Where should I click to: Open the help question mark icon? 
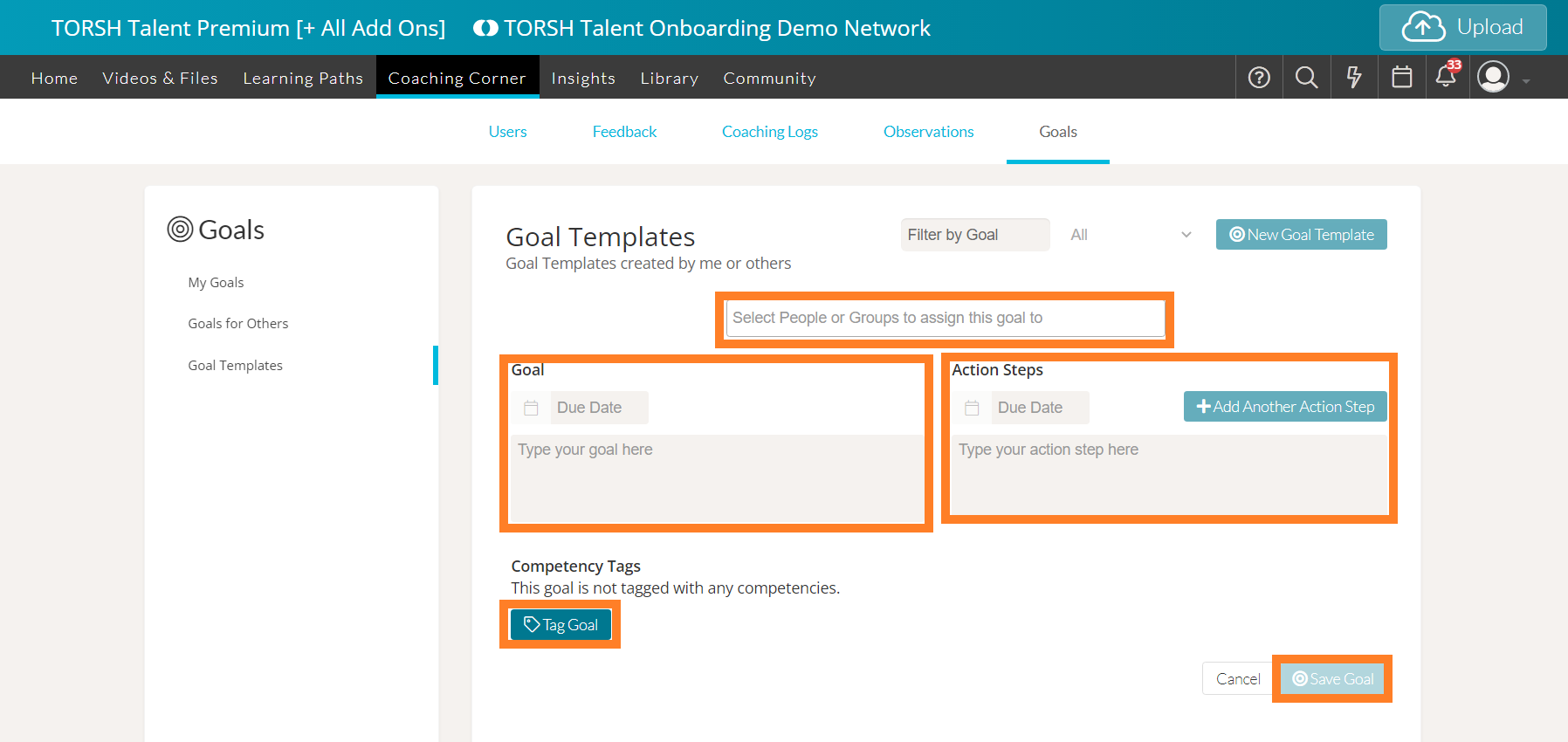click(x=1259, y=78)
